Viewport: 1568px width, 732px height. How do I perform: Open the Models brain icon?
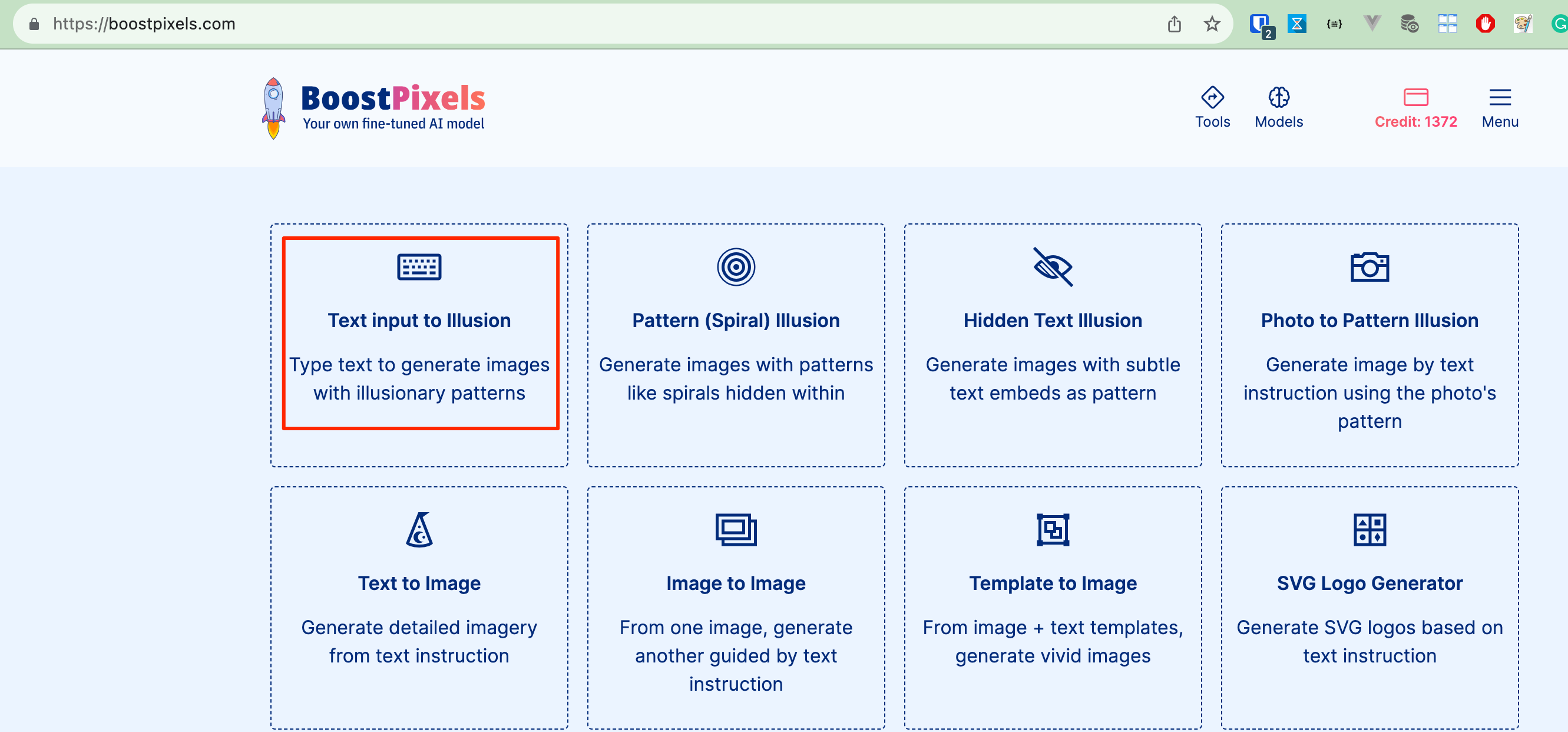pyautogui.click(x=1278, y=97)
